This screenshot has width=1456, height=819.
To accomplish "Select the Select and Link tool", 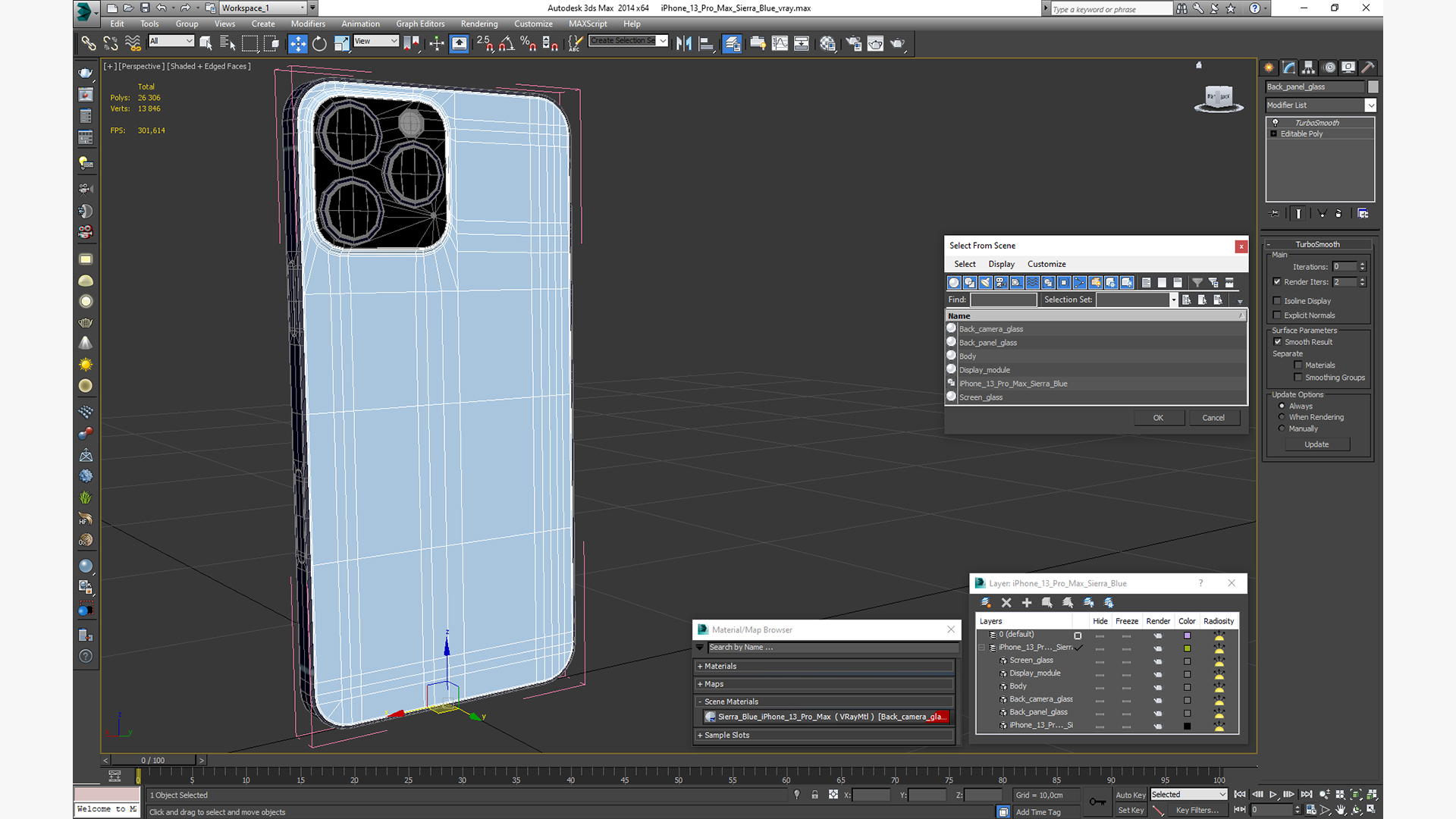I will pos(89,43).
